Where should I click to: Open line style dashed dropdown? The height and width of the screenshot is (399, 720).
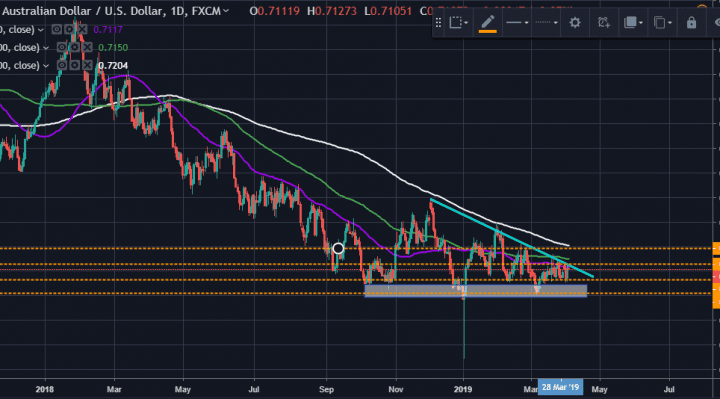(546, 22)
